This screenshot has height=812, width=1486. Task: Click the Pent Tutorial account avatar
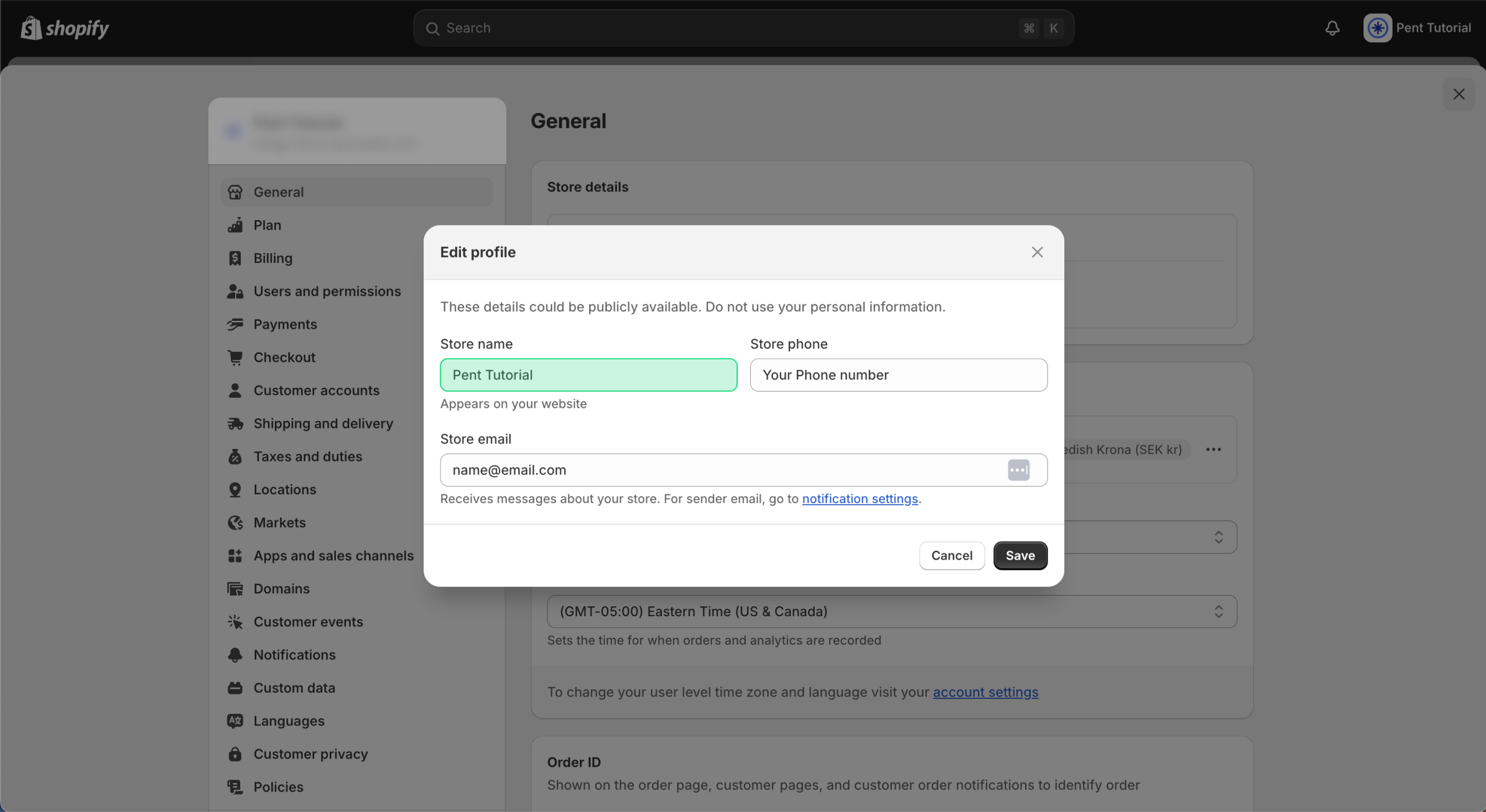coord(1377,28)
